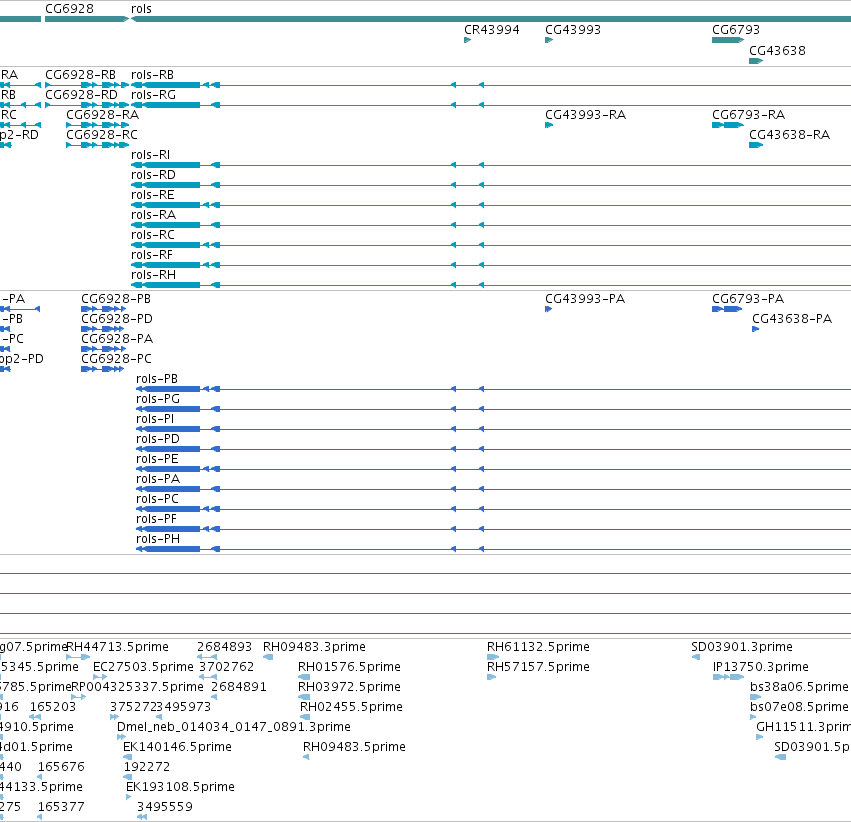The height and width of the screenshot is (822, 851).
Task: Select the bs38a06.5prime EST label
Action: click(x=799, y=687)
